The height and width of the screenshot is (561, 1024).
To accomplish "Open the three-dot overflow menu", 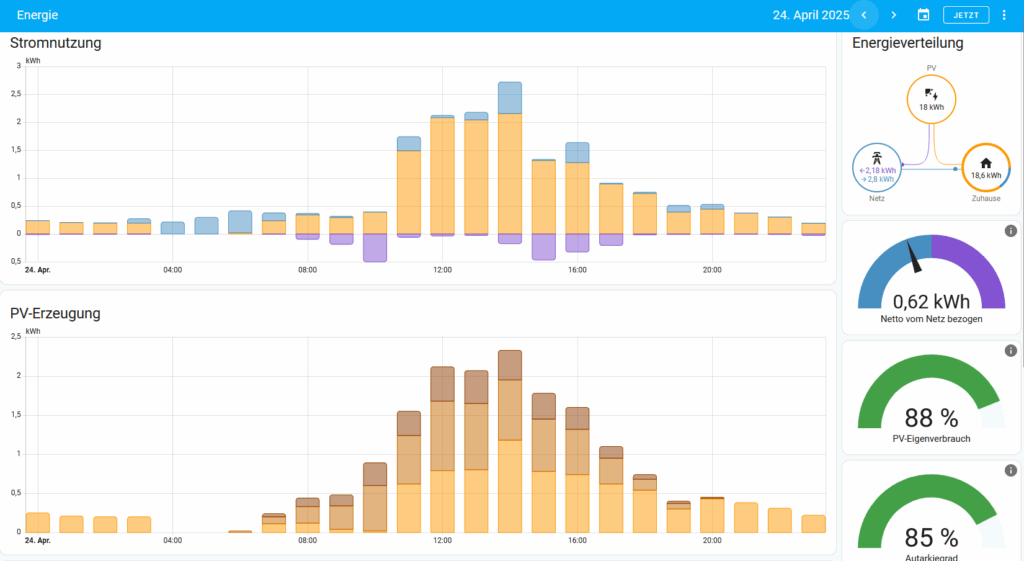I will click(x=1004, y=15).
